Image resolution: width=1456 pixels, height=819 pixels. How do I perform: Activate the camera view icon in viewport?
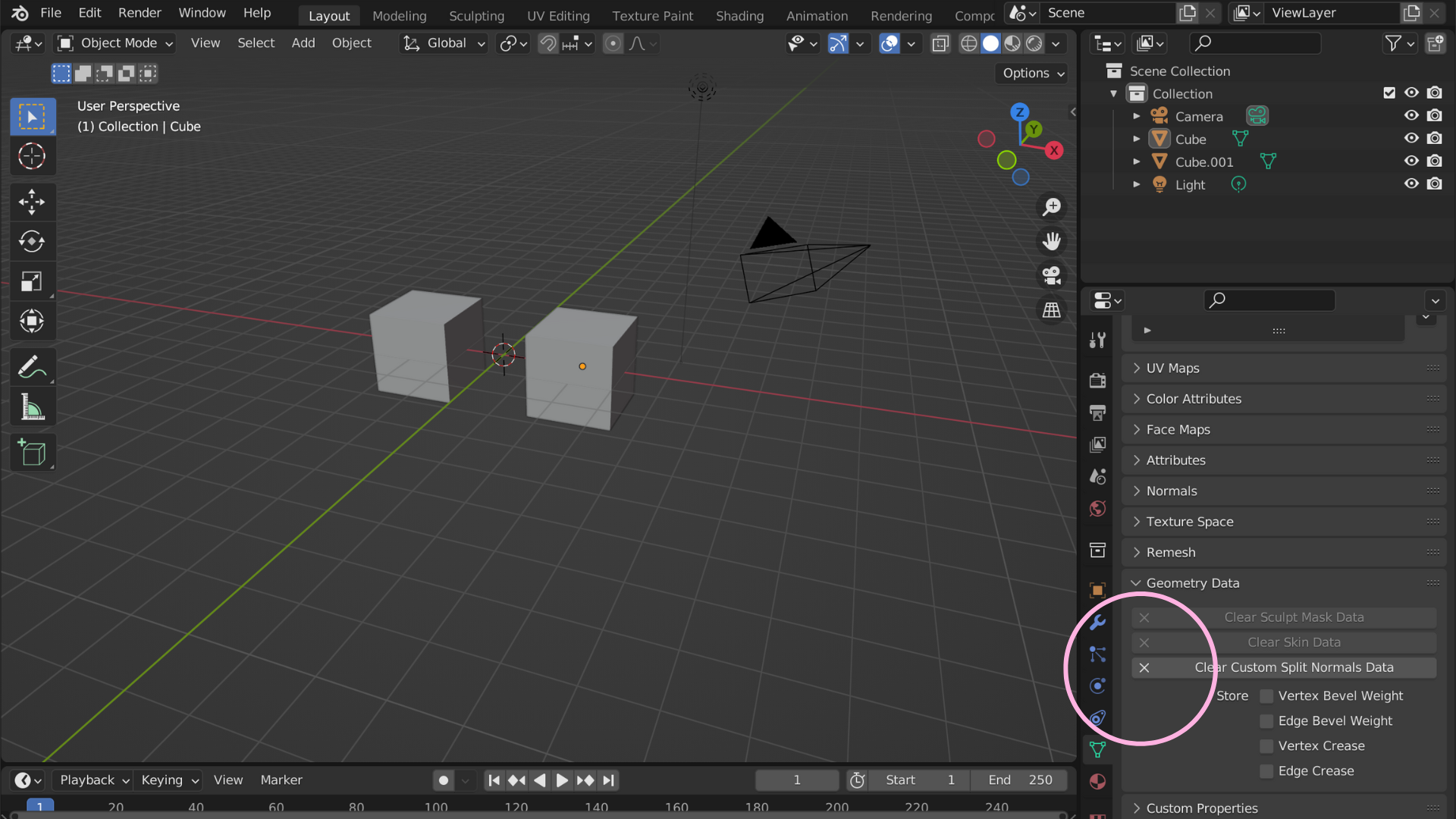(x=1052, y=275)
